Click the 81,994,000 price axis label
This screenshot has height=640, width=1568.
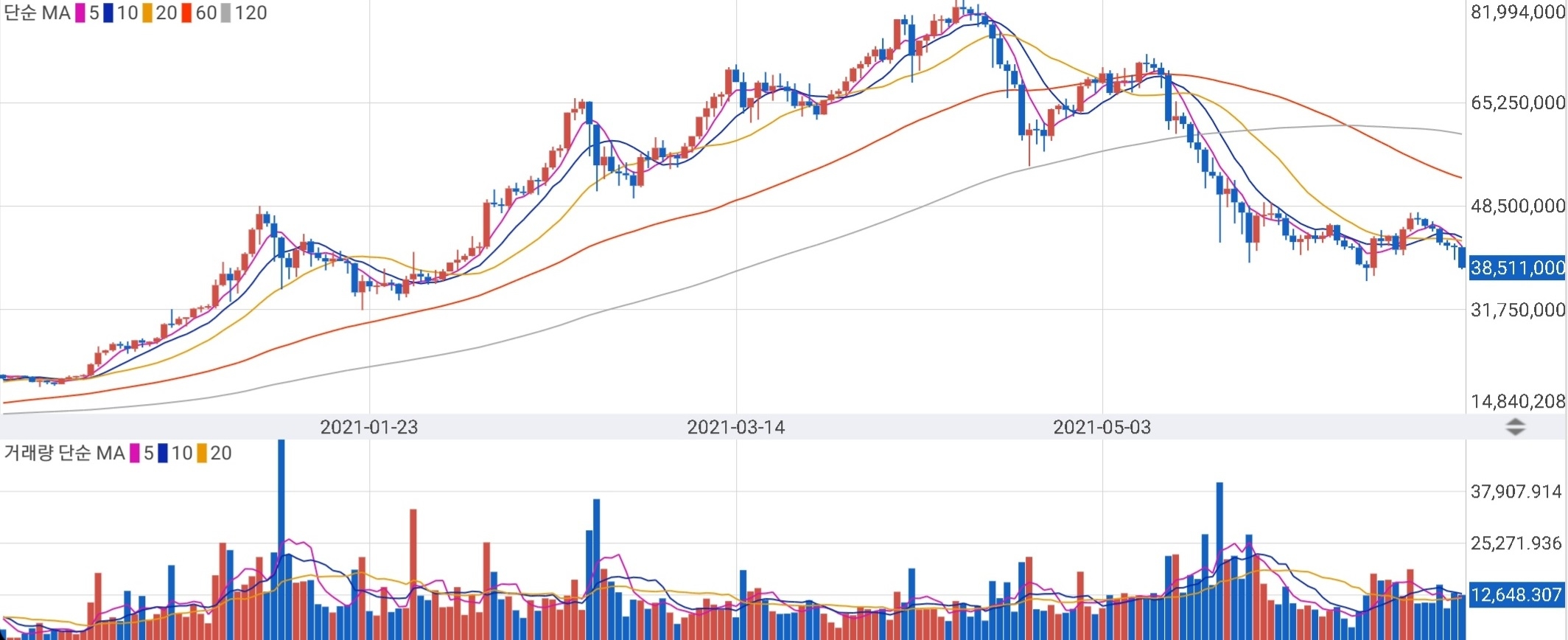pos(1518,12)
